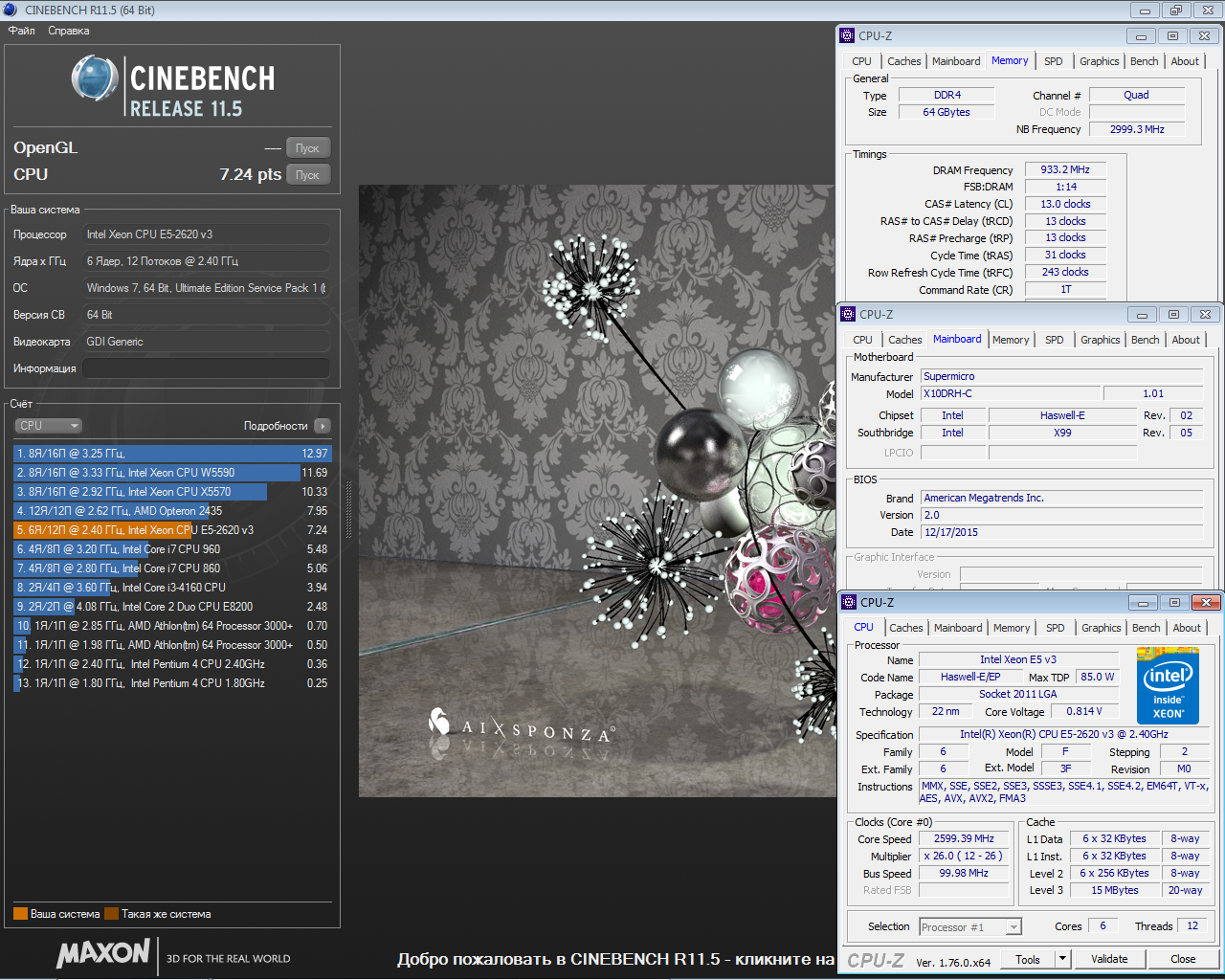Switch top CPU-Z window to CPU tab

coord(862,61)
